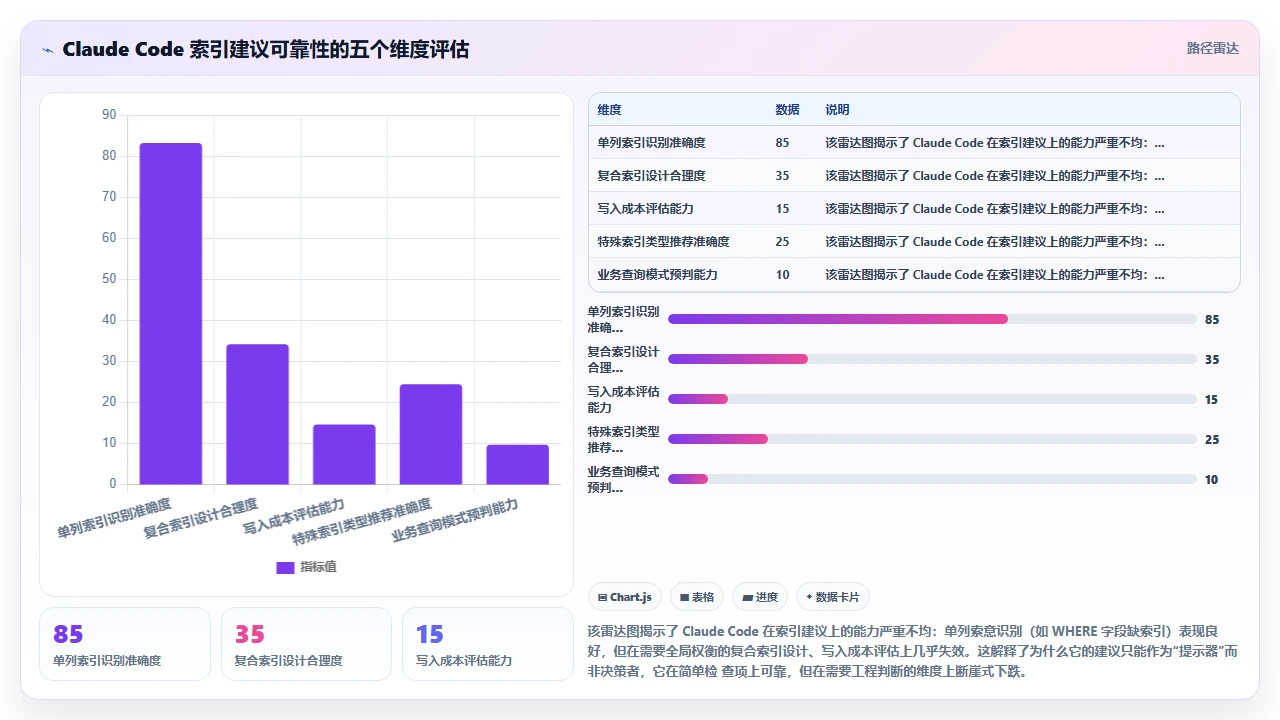
Task: Click the value 10 in the table
Action: tap(782, 275)
